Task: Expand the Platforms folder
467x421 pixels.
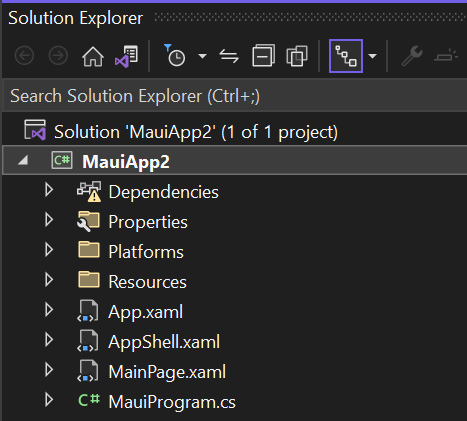Action: (x=49, y=250)
